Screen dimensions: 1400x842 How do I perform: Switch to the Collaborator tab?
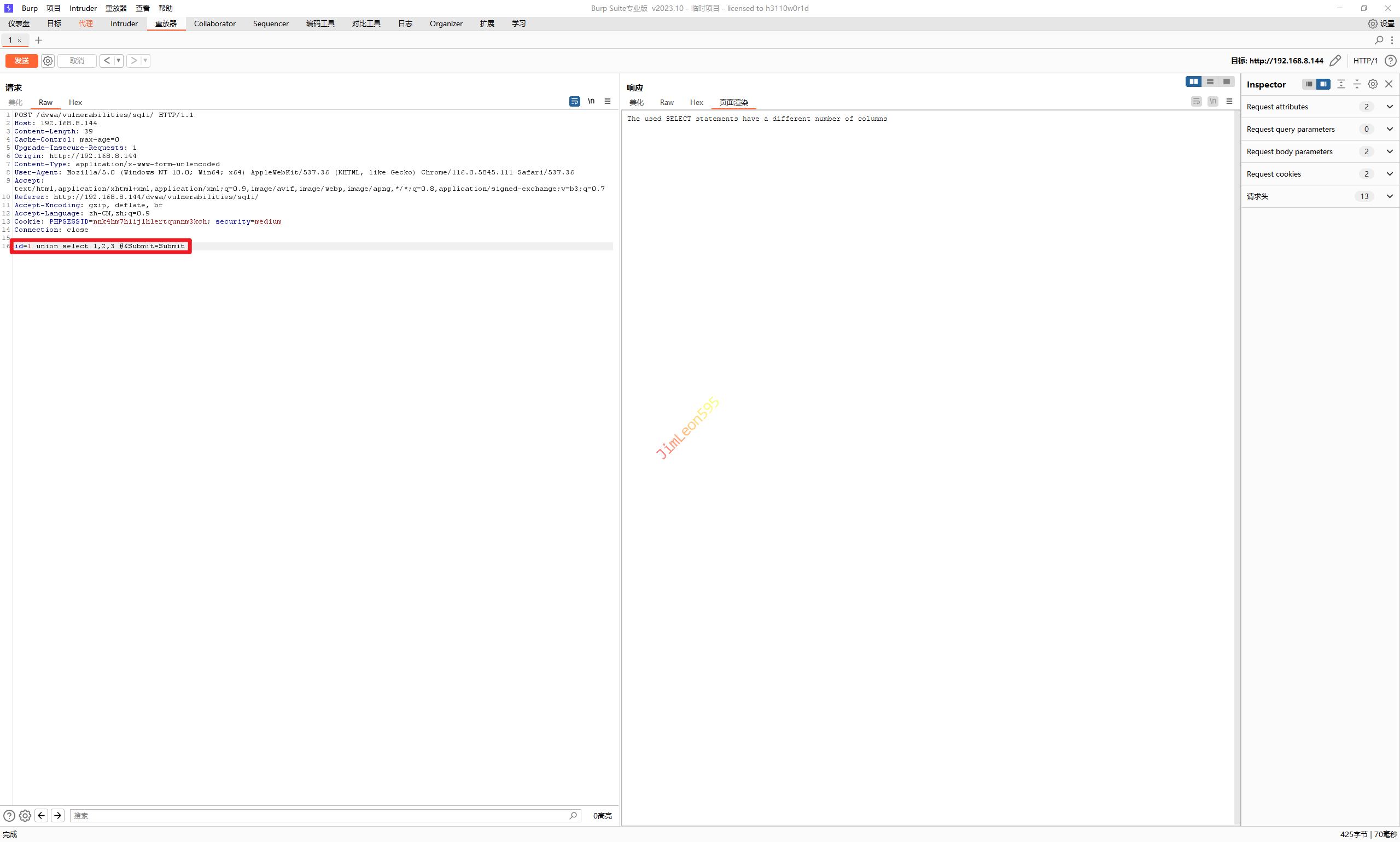[x=214, y=24]
